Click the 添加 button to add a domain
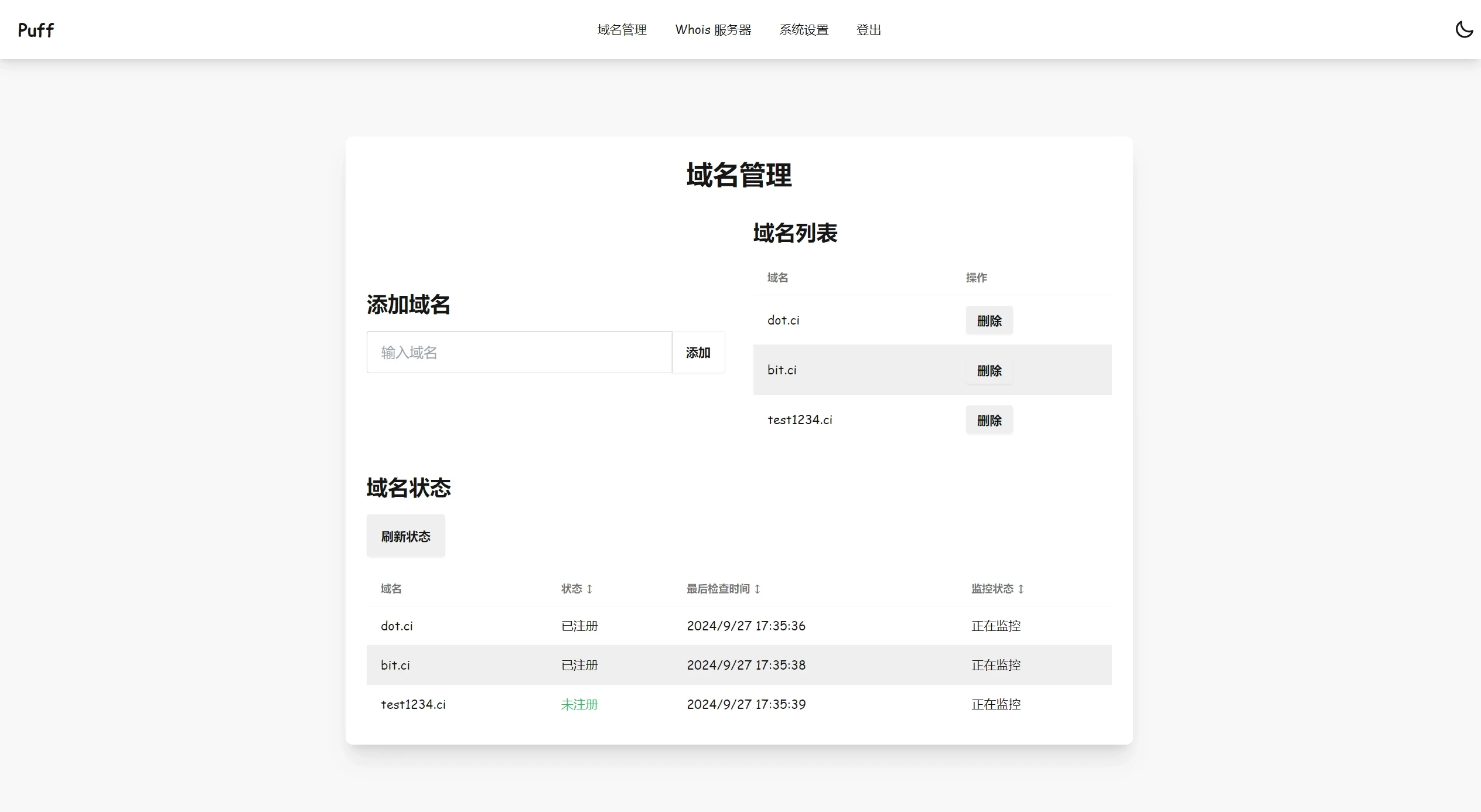The width and height of the screenshot is (1481, 812). point(698,352)
